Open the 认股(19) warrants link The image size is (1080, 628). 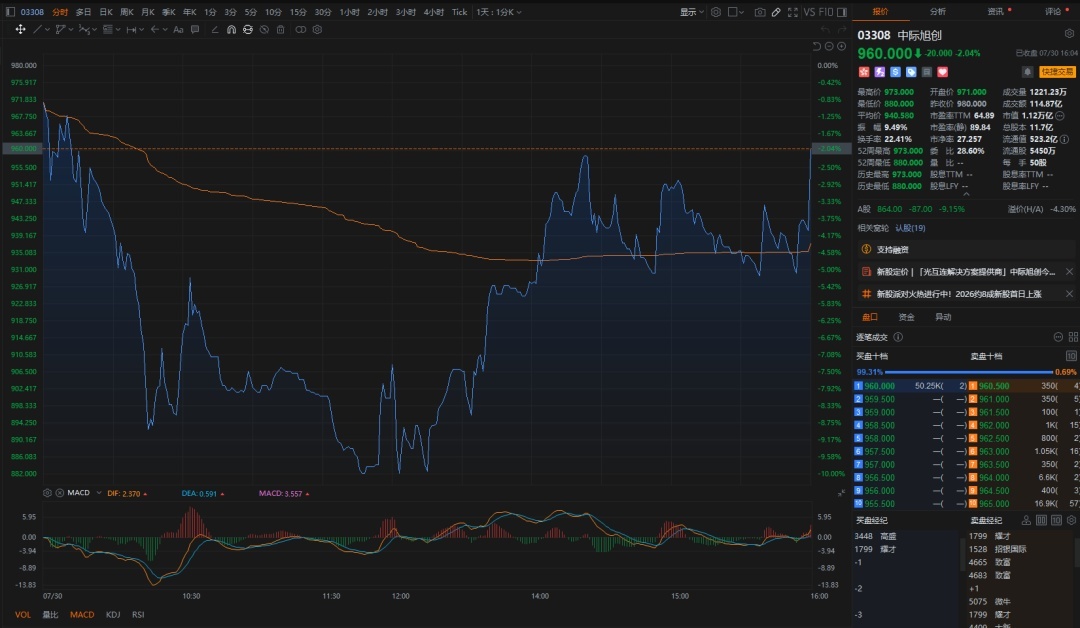point(910,228)
